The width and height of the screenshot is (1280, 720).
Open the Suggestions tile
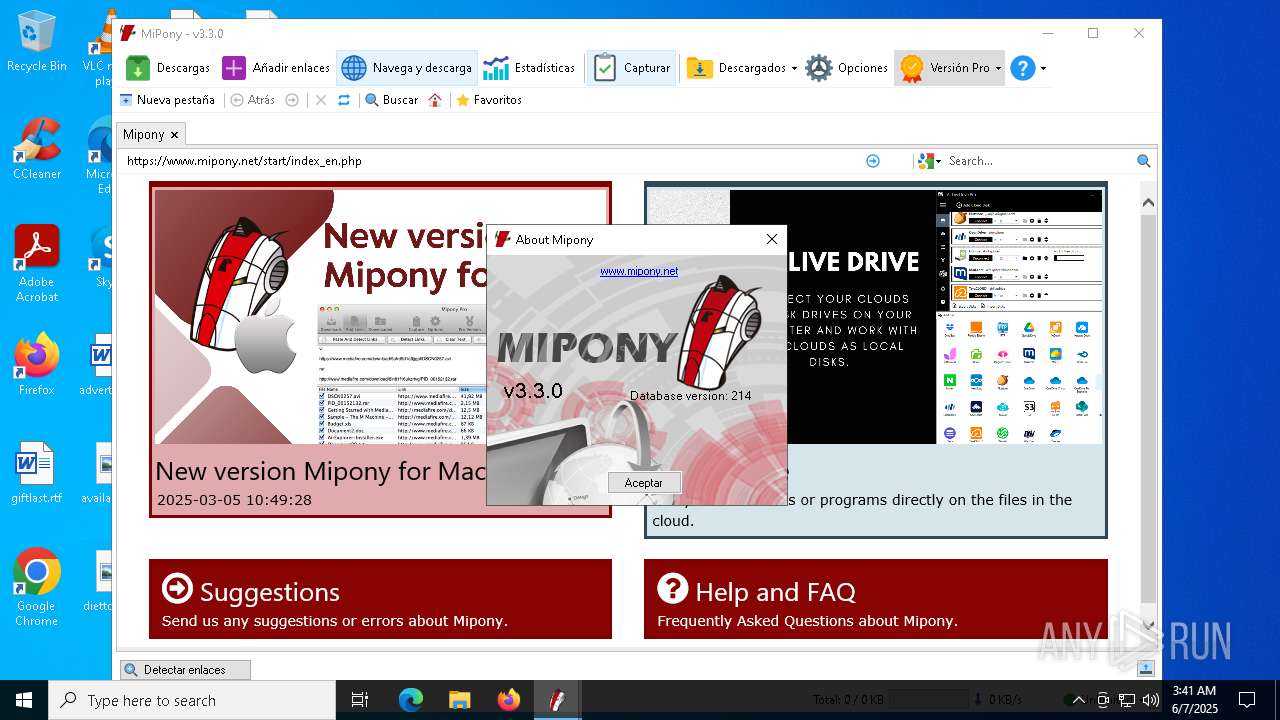(380, 598)
